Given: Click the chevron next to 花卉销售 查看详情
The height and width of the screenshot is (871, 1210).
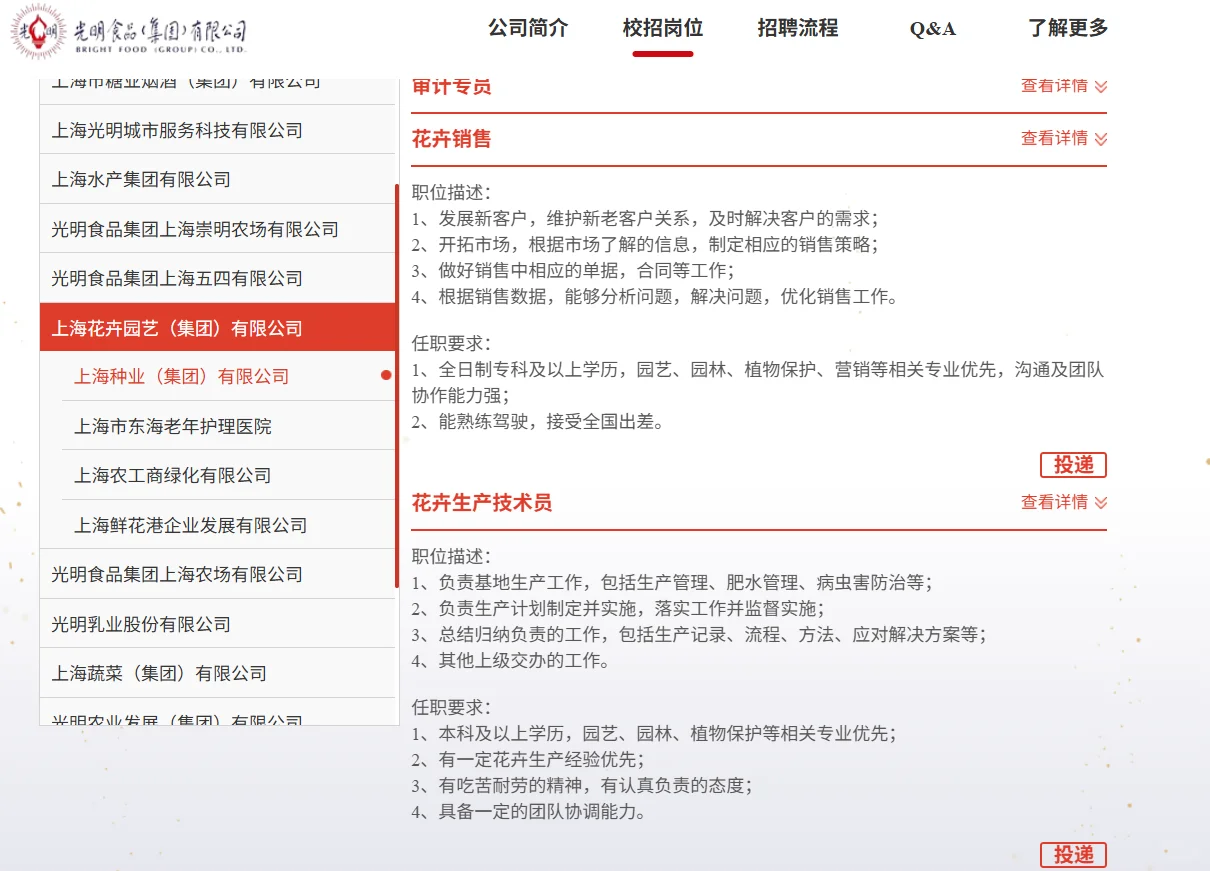Looking at the screenshot, I should (1100, 139).
